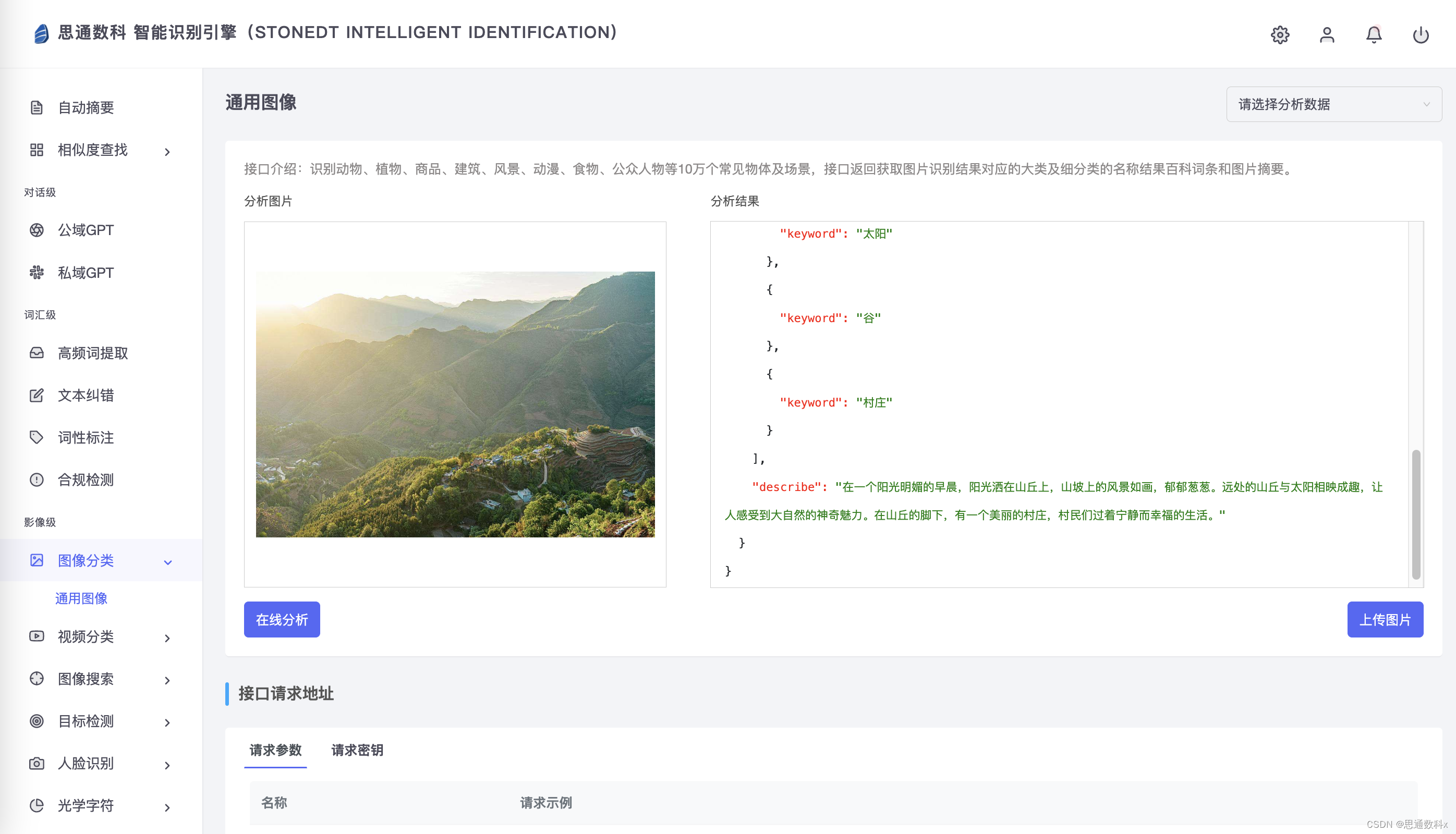Open the 请选择分析数据 dropdown
The height and width of the screenshot is (834, 1456).
1333,104
